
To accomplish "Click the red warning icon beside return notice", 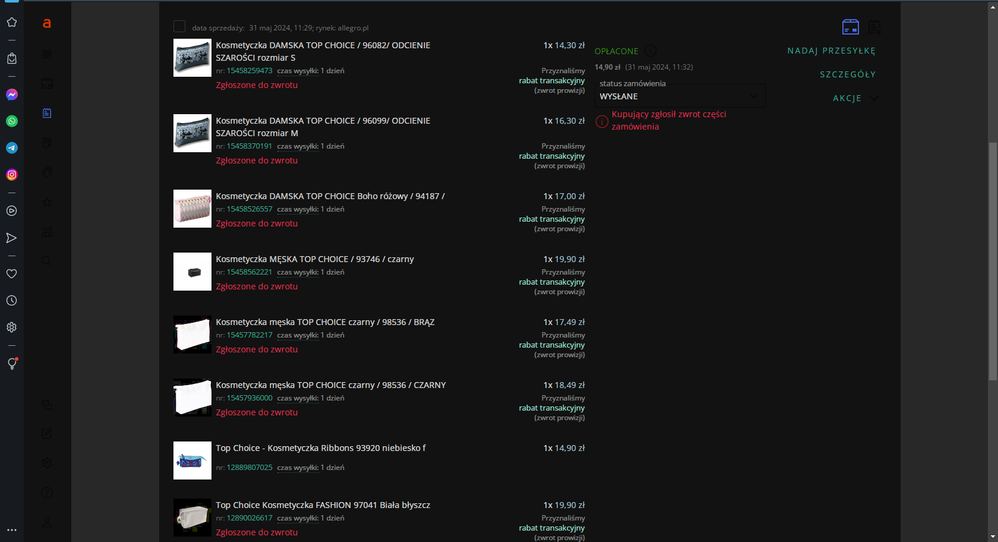I will coord(601,121).
